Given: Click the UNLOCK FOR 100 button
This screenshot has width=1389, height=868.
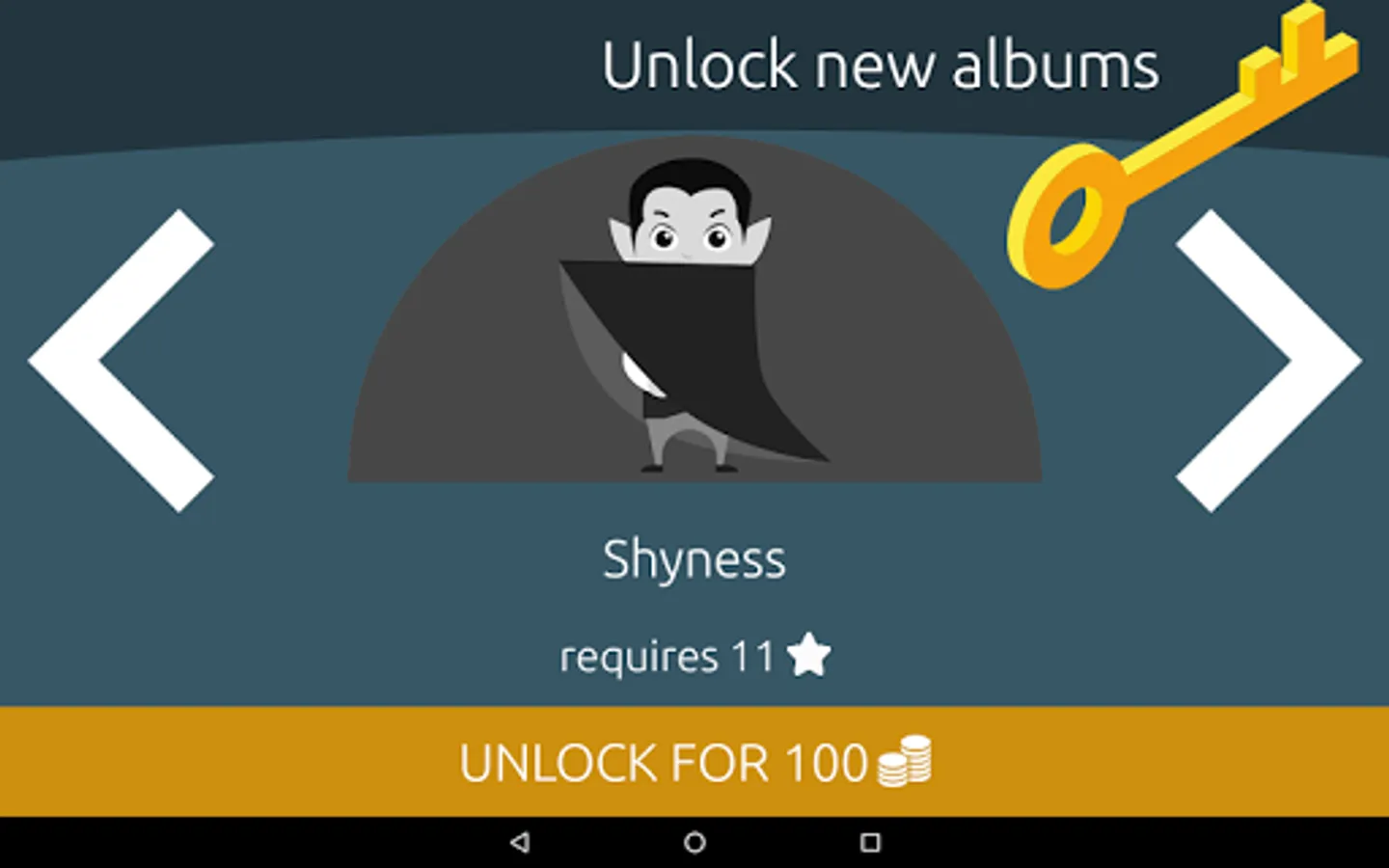Looking at the screenshot, I should [x=694, y=762].
